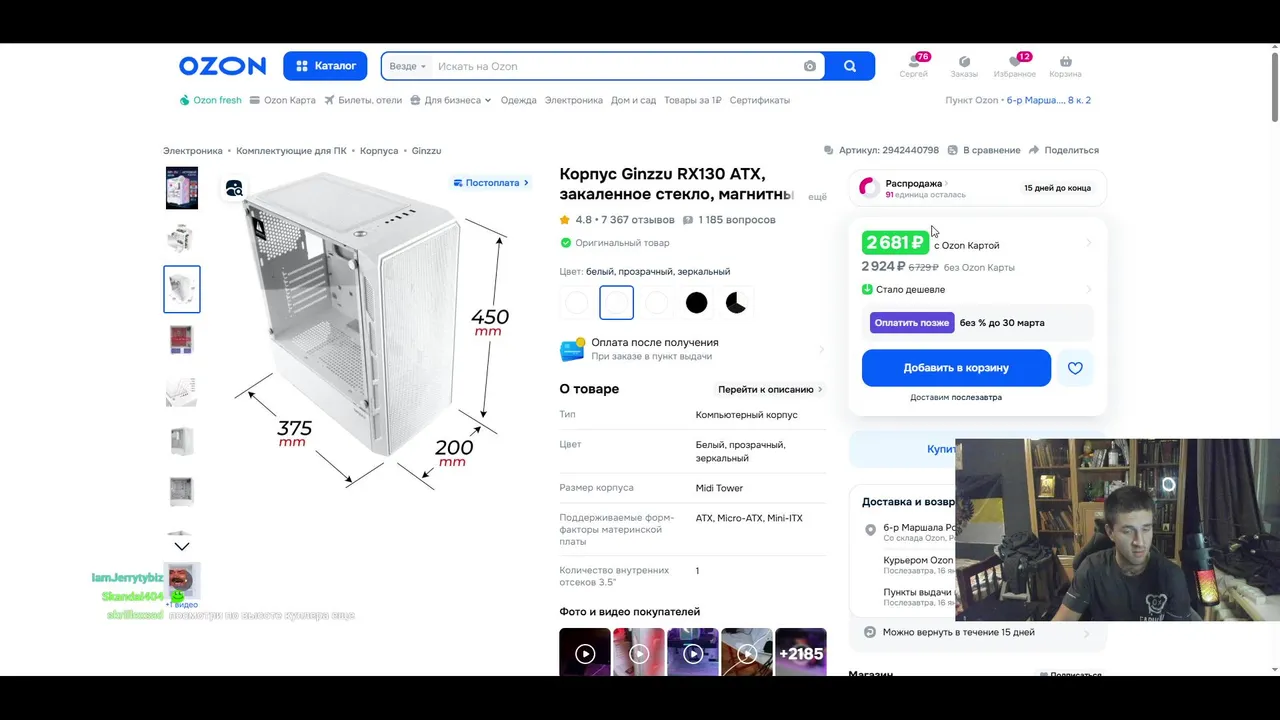1280x720 pixels.
Task: Submit search with magnifier button
Action: pyautogui.click(x=850, y=66)
